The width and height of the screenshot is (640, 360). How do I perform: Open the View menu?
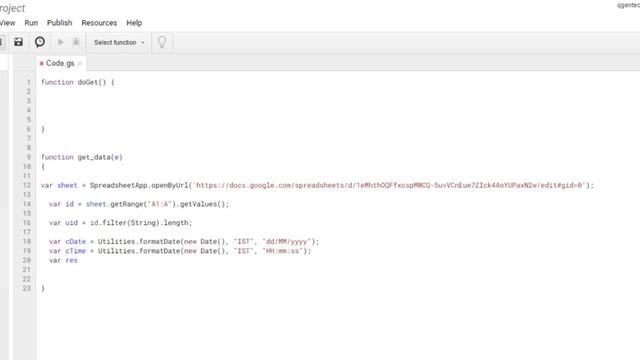click(x=8, y=23)
